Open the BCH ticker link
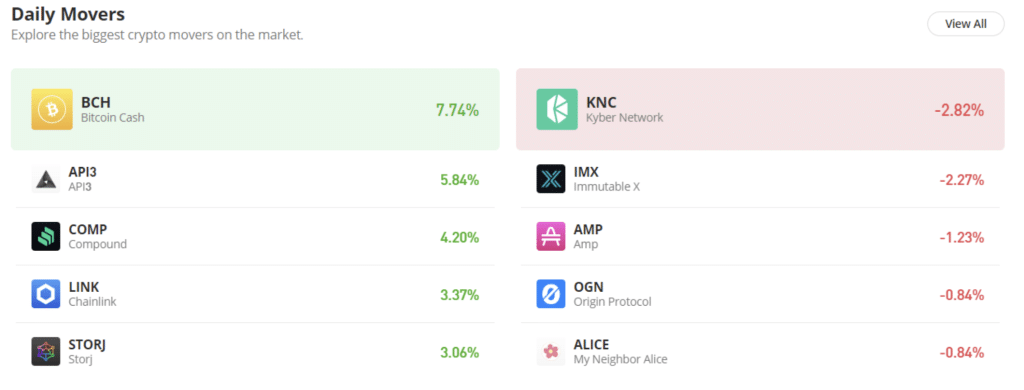 point(96,102)
